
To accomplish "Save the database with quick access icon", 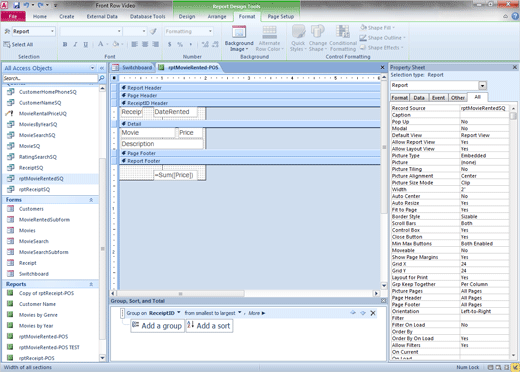I will pyautogui.click(x=16, y=5).
